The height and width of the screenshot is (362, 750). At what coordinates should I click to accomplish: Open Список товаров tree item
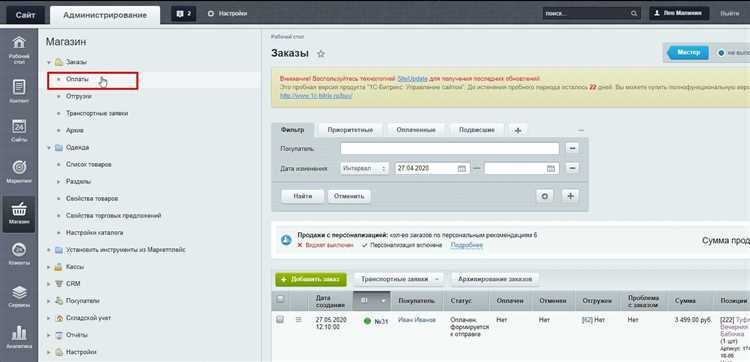tap(89, 165)
